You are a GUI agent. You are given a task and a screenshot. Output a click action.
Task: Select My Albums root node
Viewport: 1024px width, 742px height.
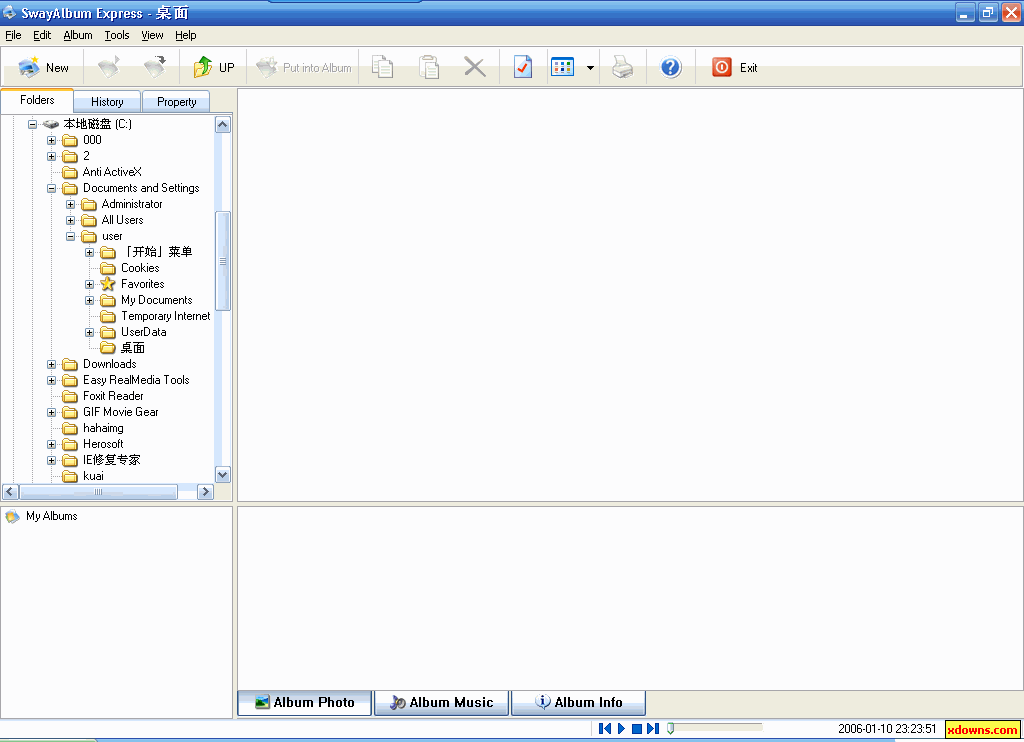pos(52,516)
